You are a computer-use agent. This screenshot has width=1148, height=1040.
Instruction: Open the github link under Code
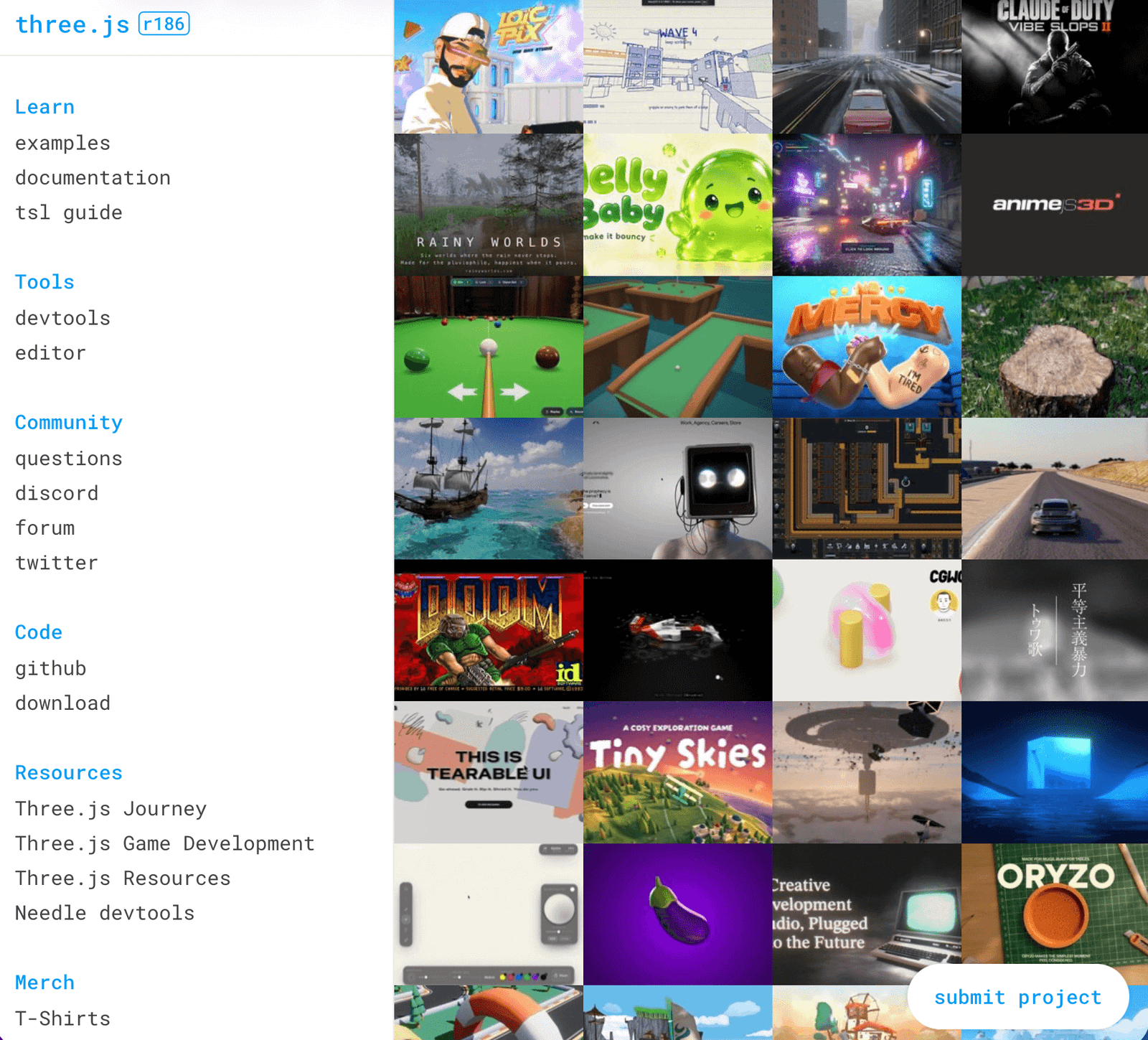(51, 668)
